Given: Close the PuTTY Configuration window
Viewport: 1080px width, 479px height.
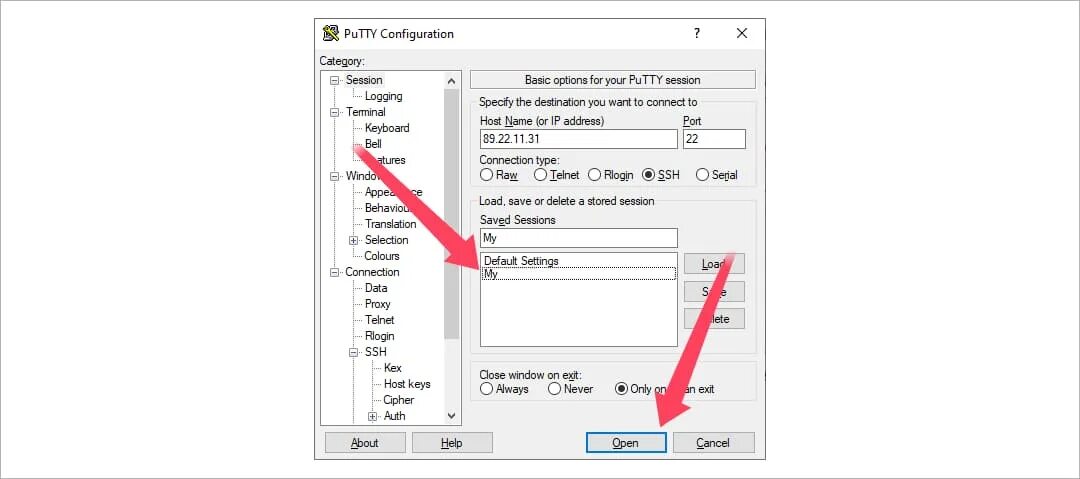Looking at the screenshot, I should pyautogui.click(x=742, y=33).
